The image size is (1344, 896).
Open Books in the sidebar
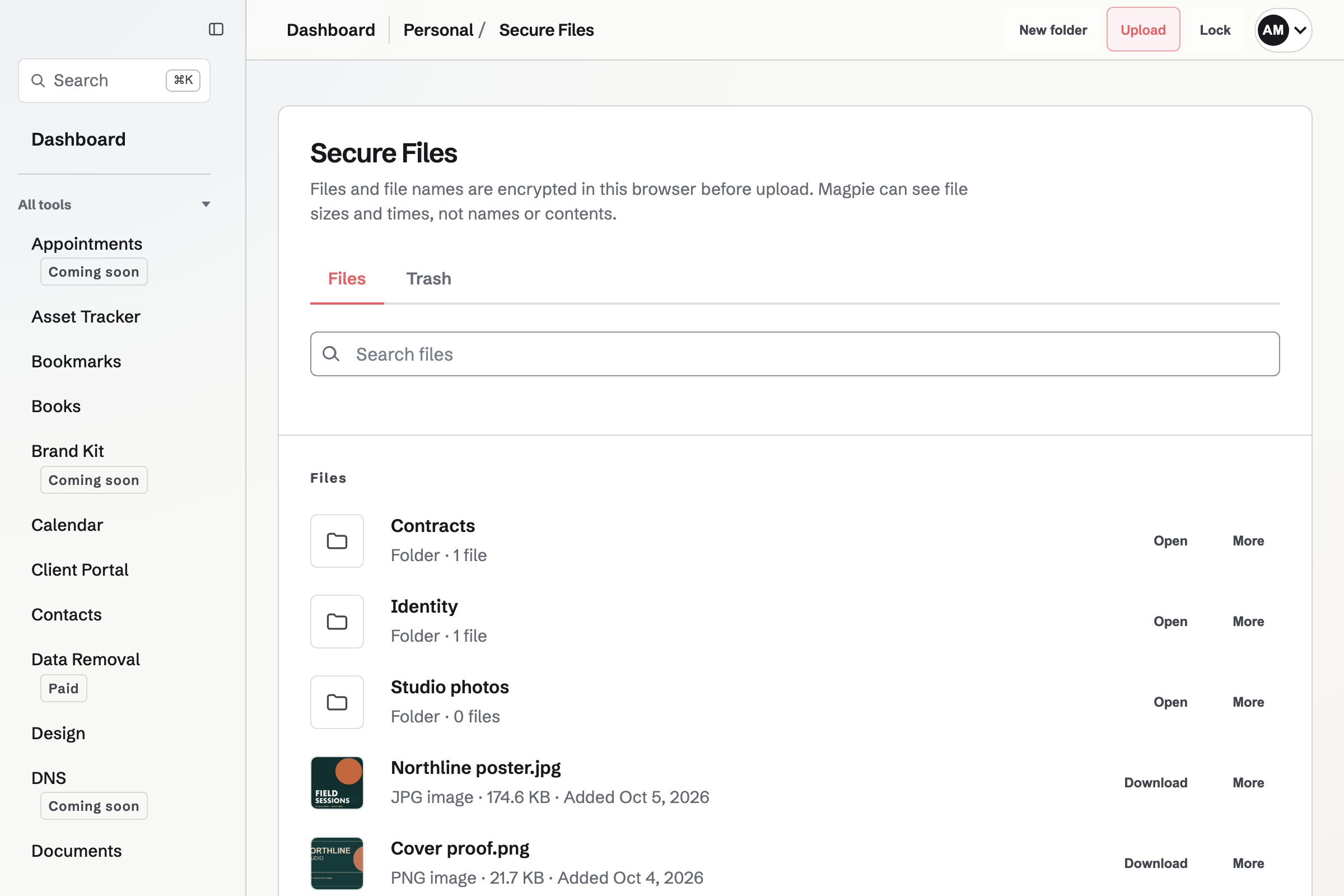tap(56, 405)
